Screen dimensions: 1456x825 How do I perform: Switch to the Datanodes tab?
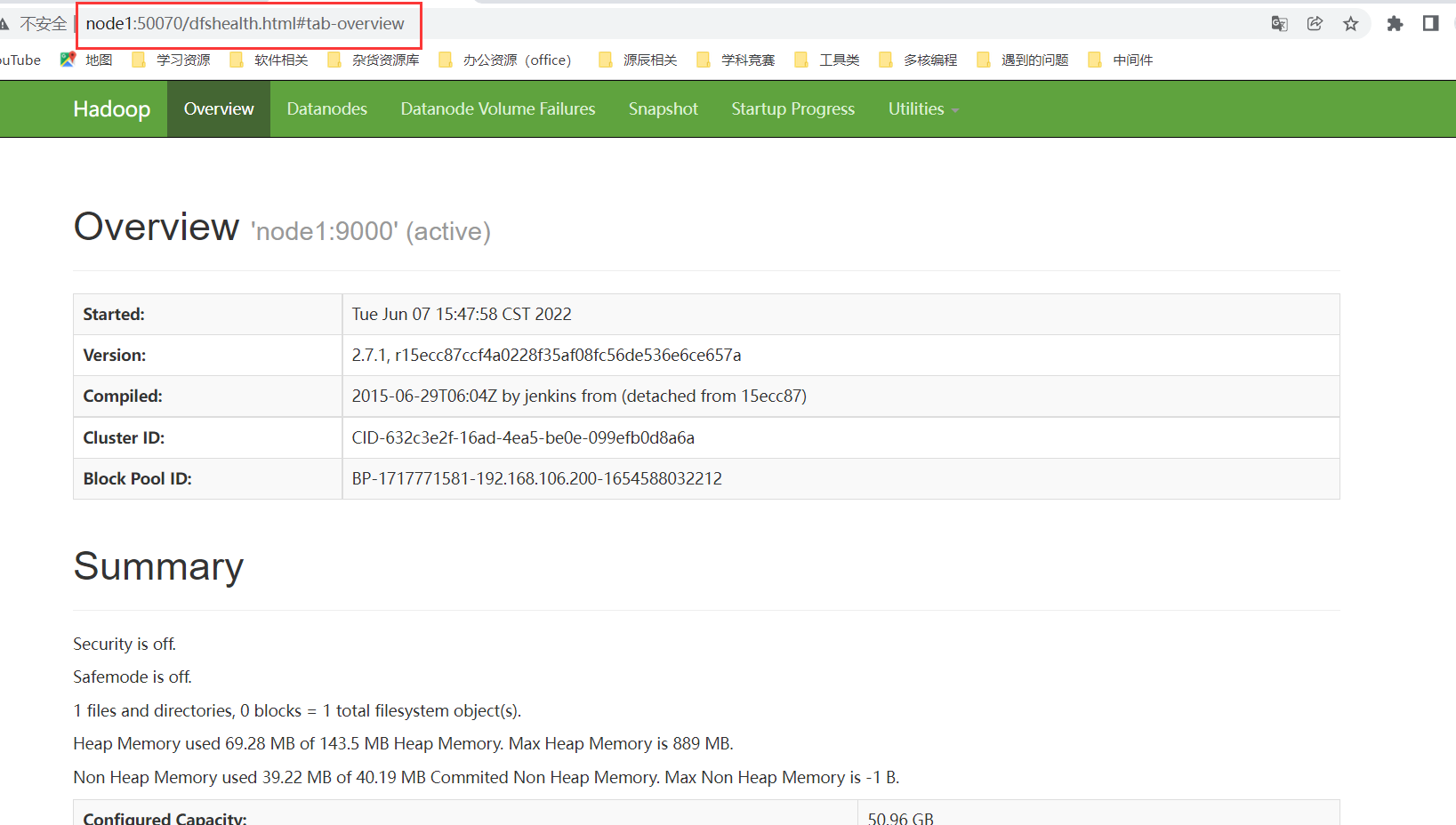326,108
